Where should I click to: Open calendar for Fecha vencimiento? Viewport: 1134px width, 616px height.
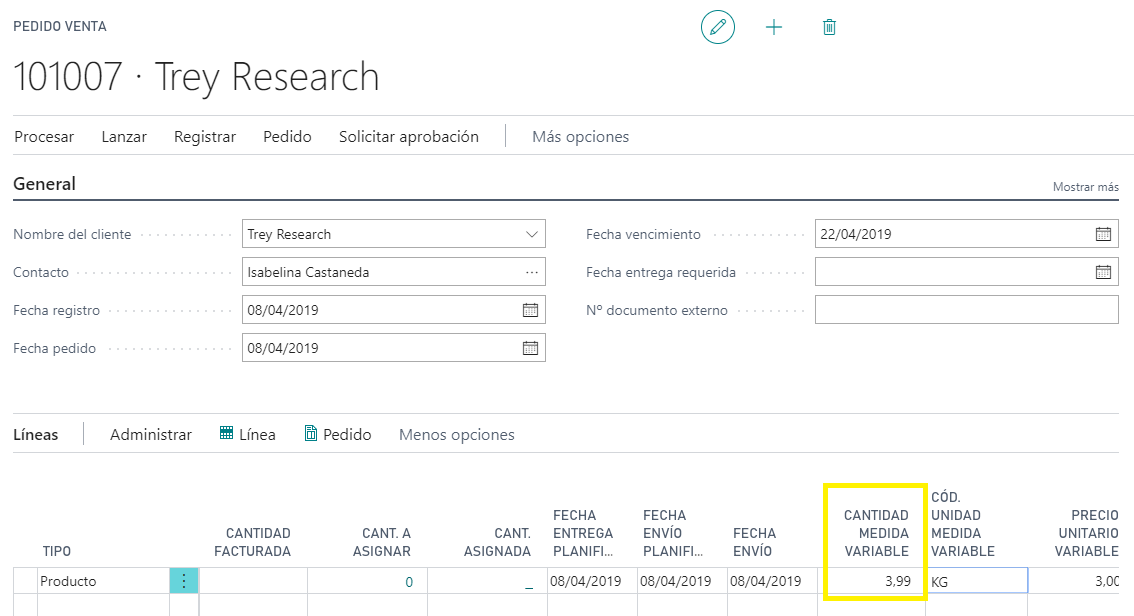1103,234
